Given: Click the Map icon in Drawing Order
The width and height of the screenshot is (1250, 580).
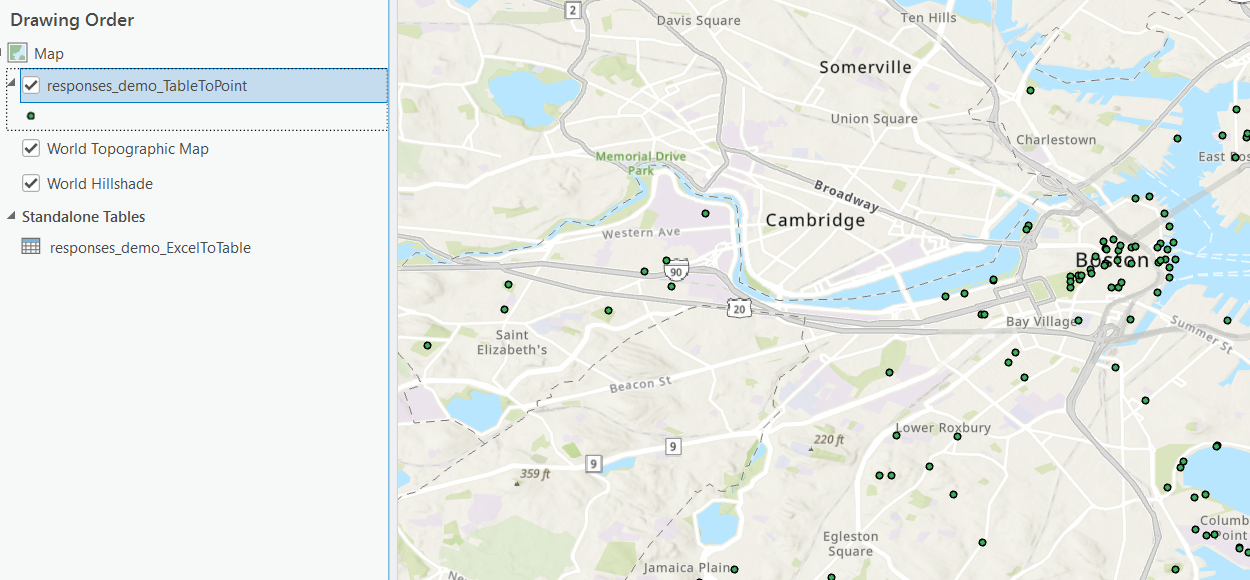Looking at the screenshot, I should pyautogui.click(x=18, y=53).
